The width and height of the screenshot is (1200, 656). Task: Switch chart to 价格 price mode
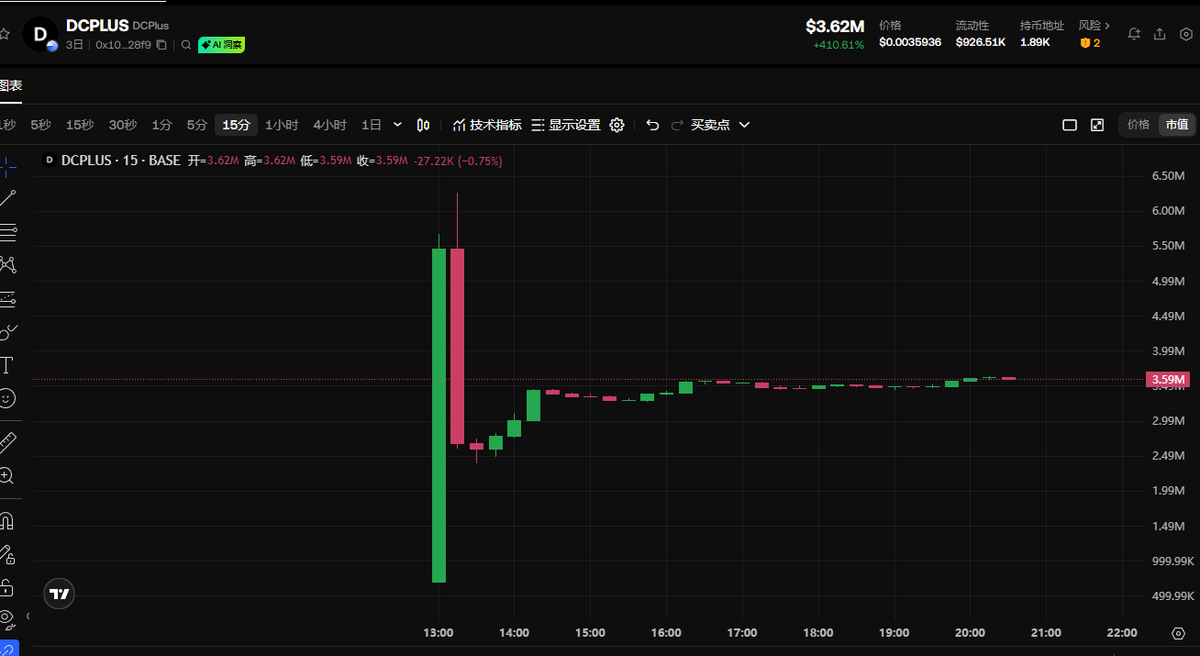pos(1138,125)
